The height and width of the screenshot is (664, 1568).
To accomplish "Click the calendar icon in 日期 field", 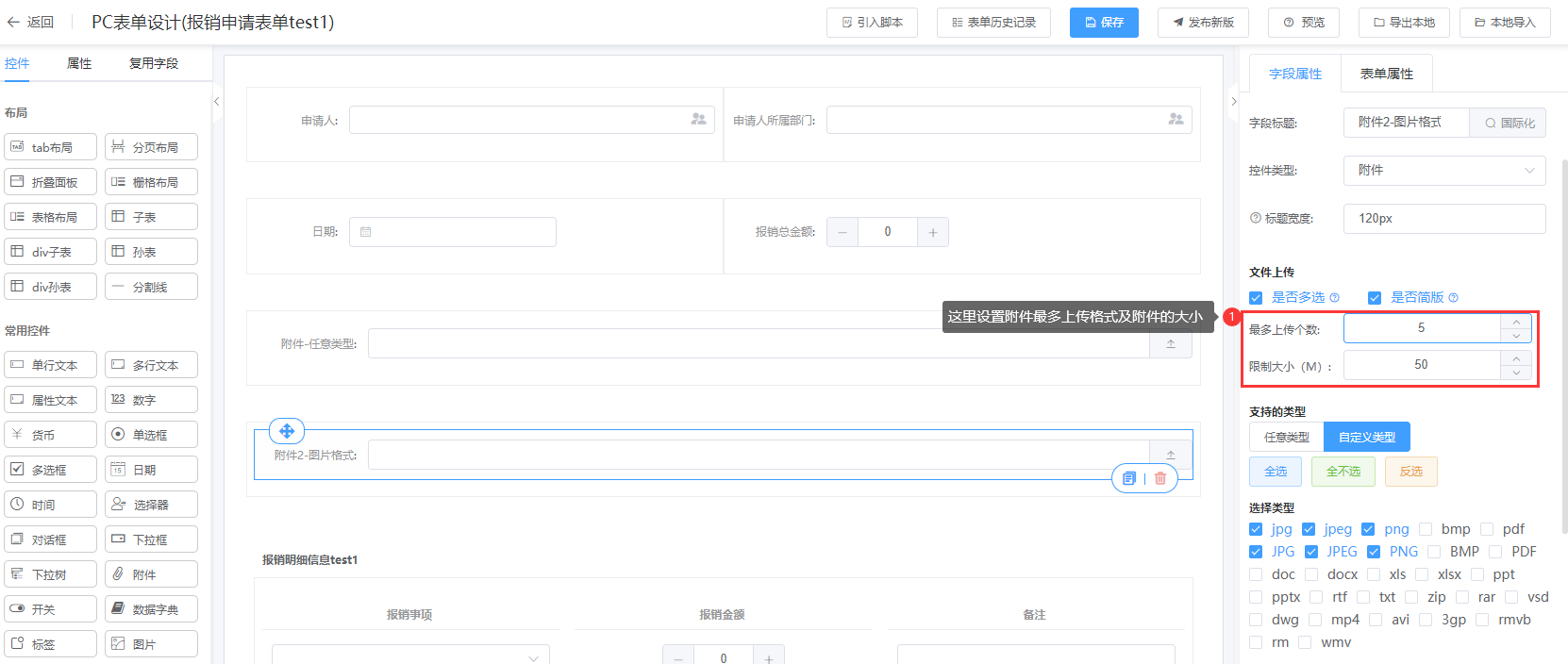I will pyautogui.click(x=366, y=232).
